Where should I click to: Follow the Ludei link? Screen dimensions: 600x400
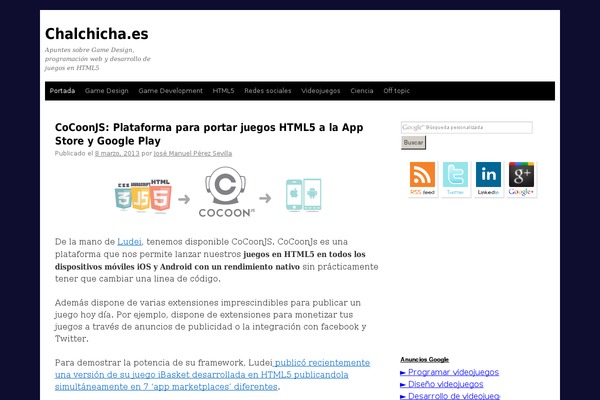(129, 242)
